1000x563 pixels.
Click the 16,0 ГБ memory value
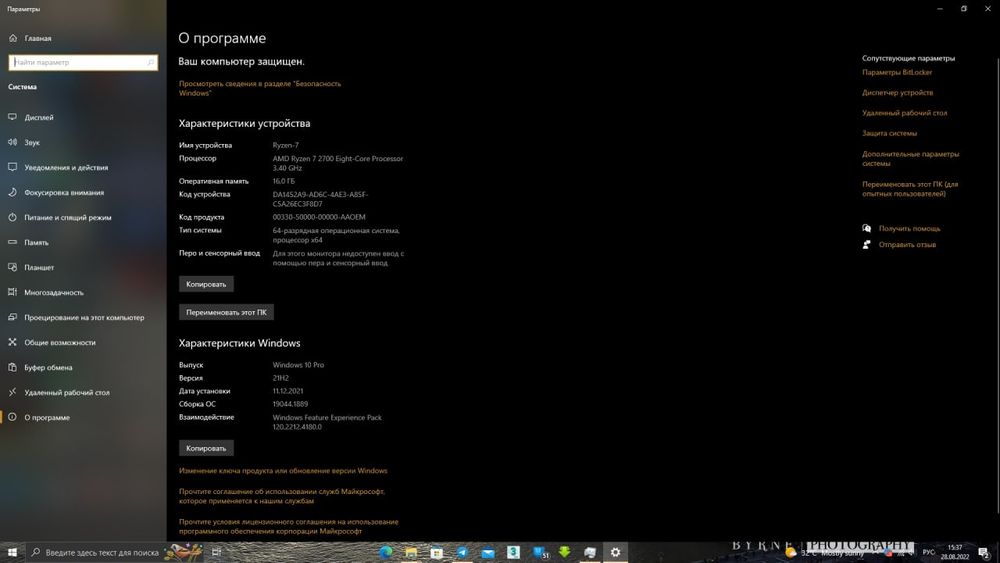pyautogui.click(x=284, y=181)
